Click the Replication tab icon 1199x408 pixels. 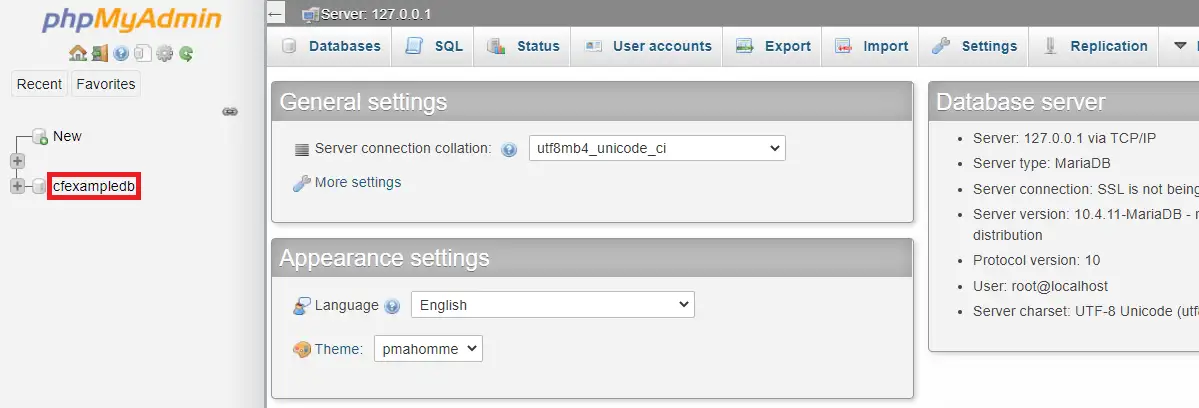click(x=1051, y=46)
